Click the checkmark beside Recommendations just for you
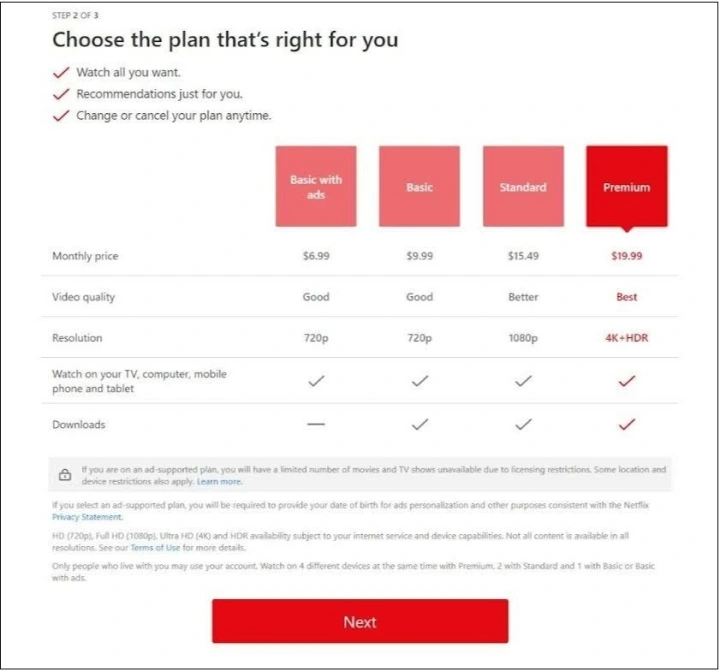The image size is (720, 672). point(61,94)
